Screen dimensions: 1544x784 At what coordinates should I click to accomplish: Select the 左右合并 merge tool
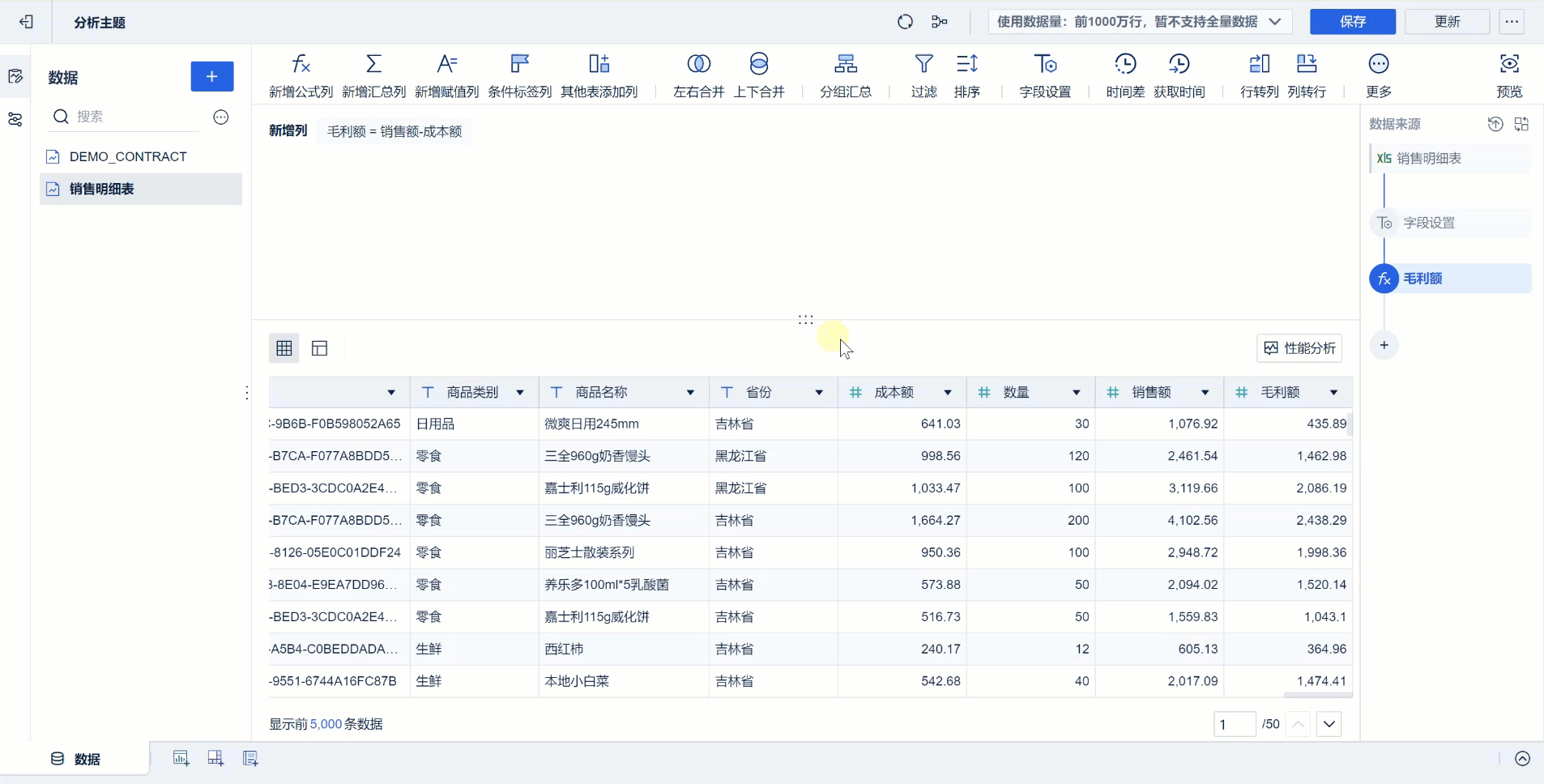point(697,75)
